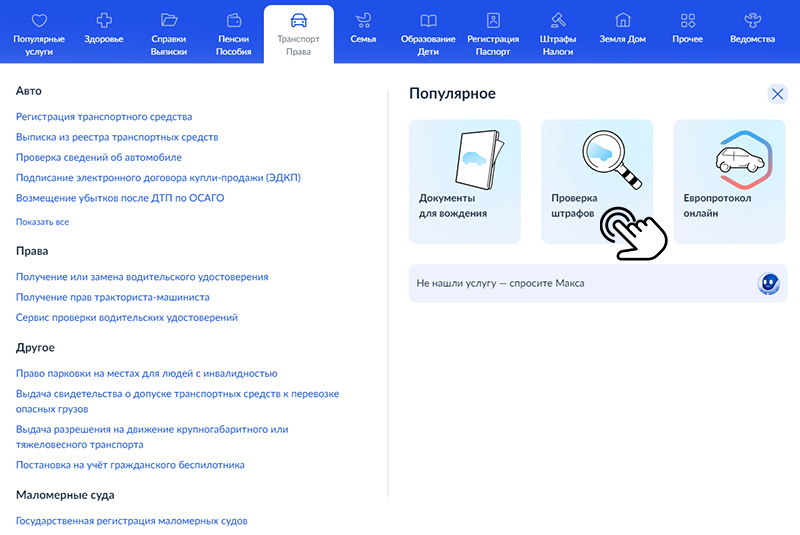Switch to the Пенсии Пособия tab label
Screen dimensions: 800x535
coord(234,45)
